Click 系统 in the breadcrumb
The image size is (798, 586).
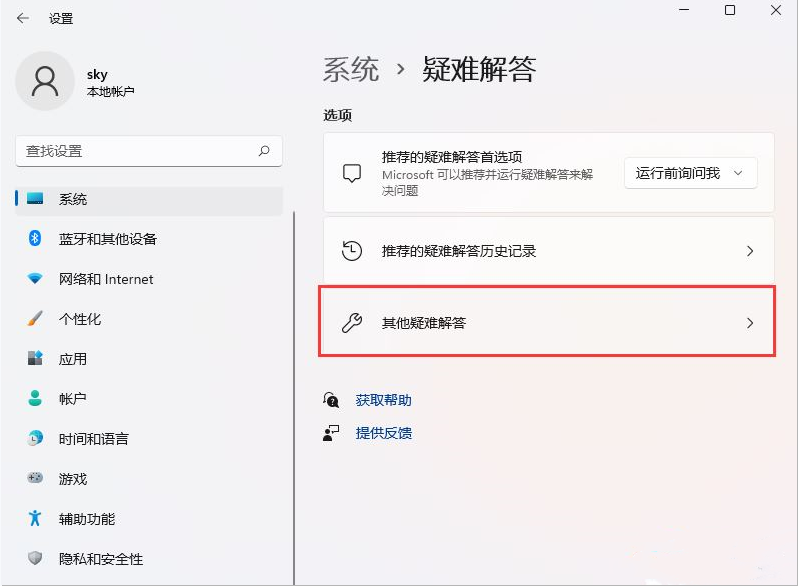tap(351, 69)
